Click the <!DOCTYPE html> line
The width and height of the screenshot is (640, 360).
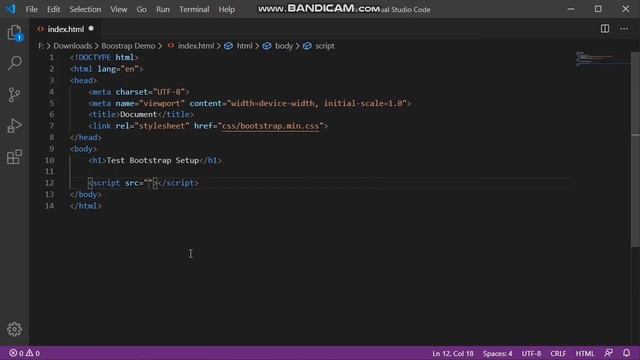point(104,57)
